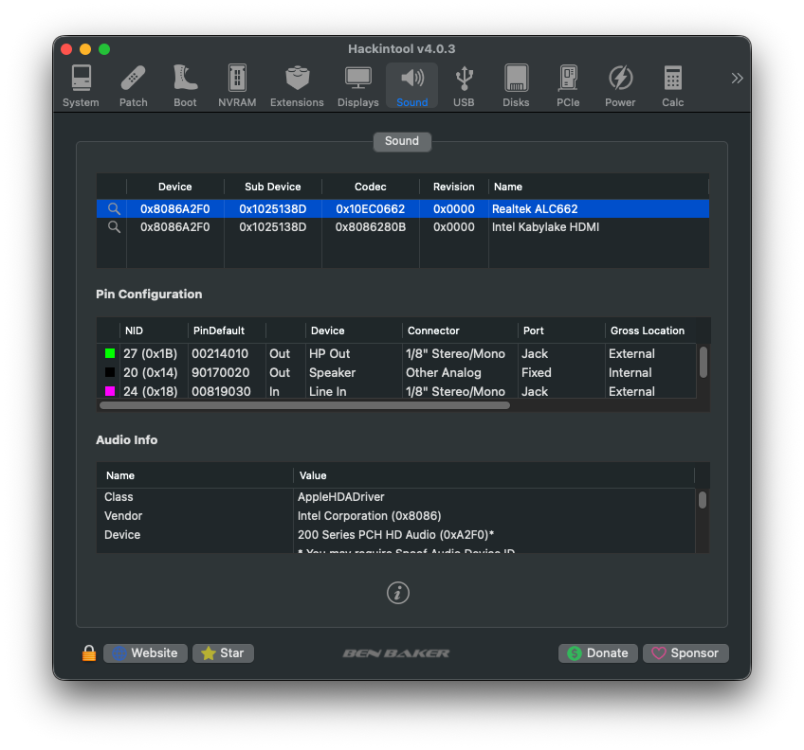Viewport: 804px width, 750px height.
Task: Open the Boot toolbar section
Action: [x=185, y=86]
